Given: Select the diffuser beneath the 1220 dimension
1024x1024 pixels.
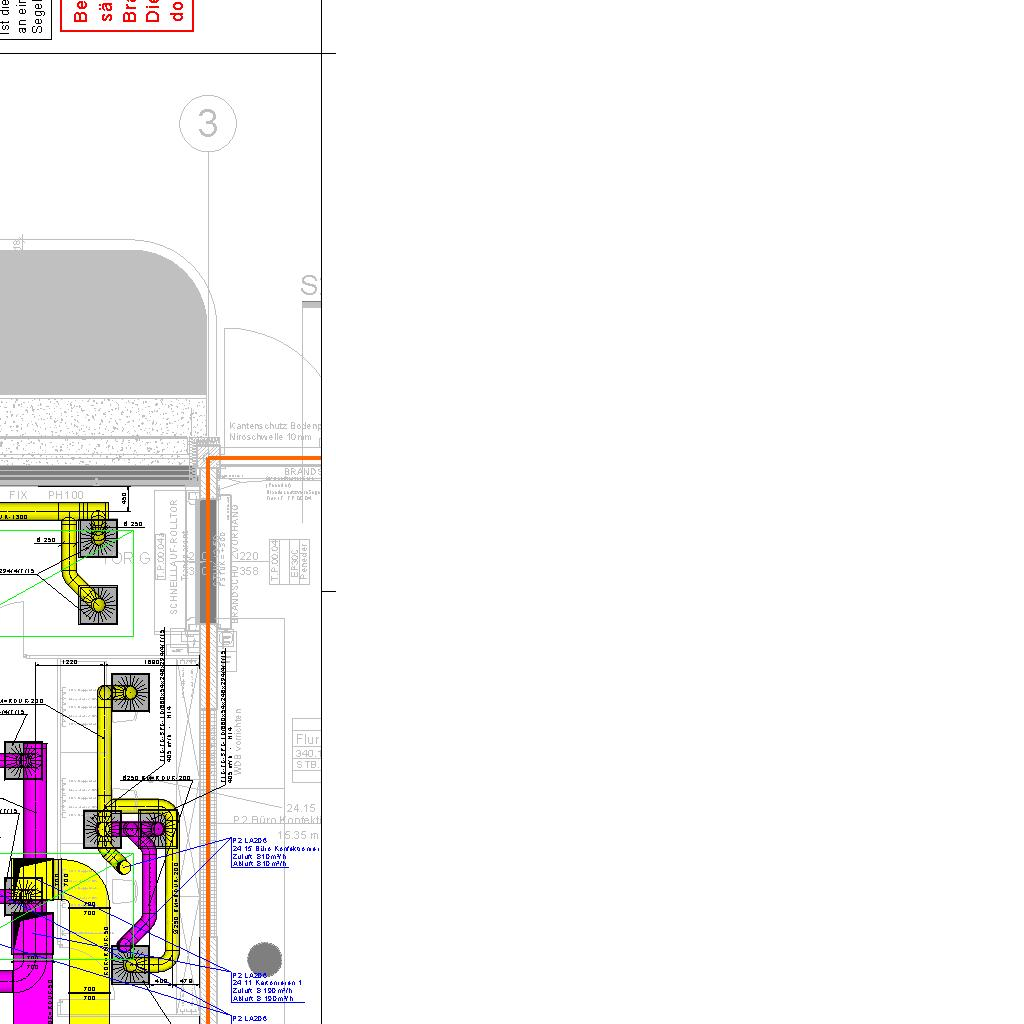Looking at the screenshot, I should point(130,691).
